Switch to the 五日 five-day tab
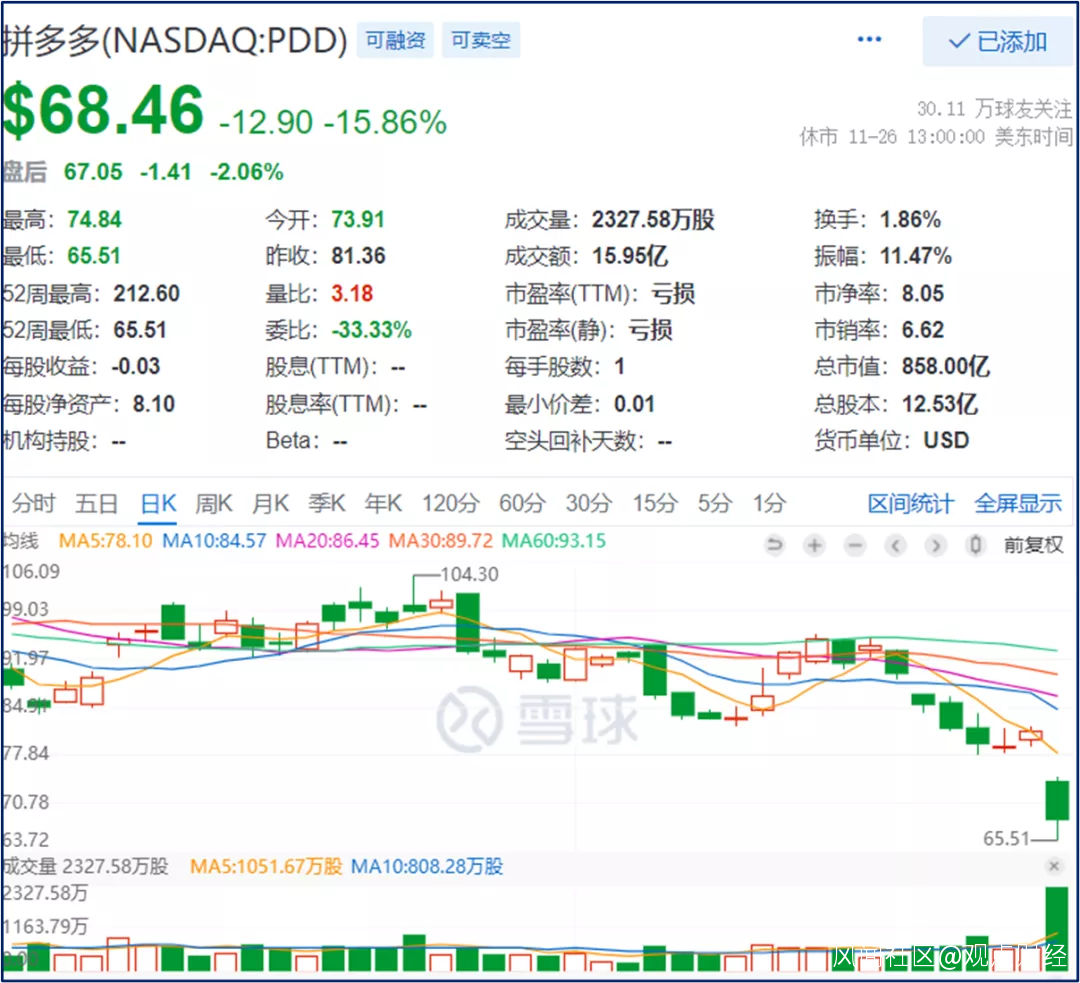 coord(96,504)
